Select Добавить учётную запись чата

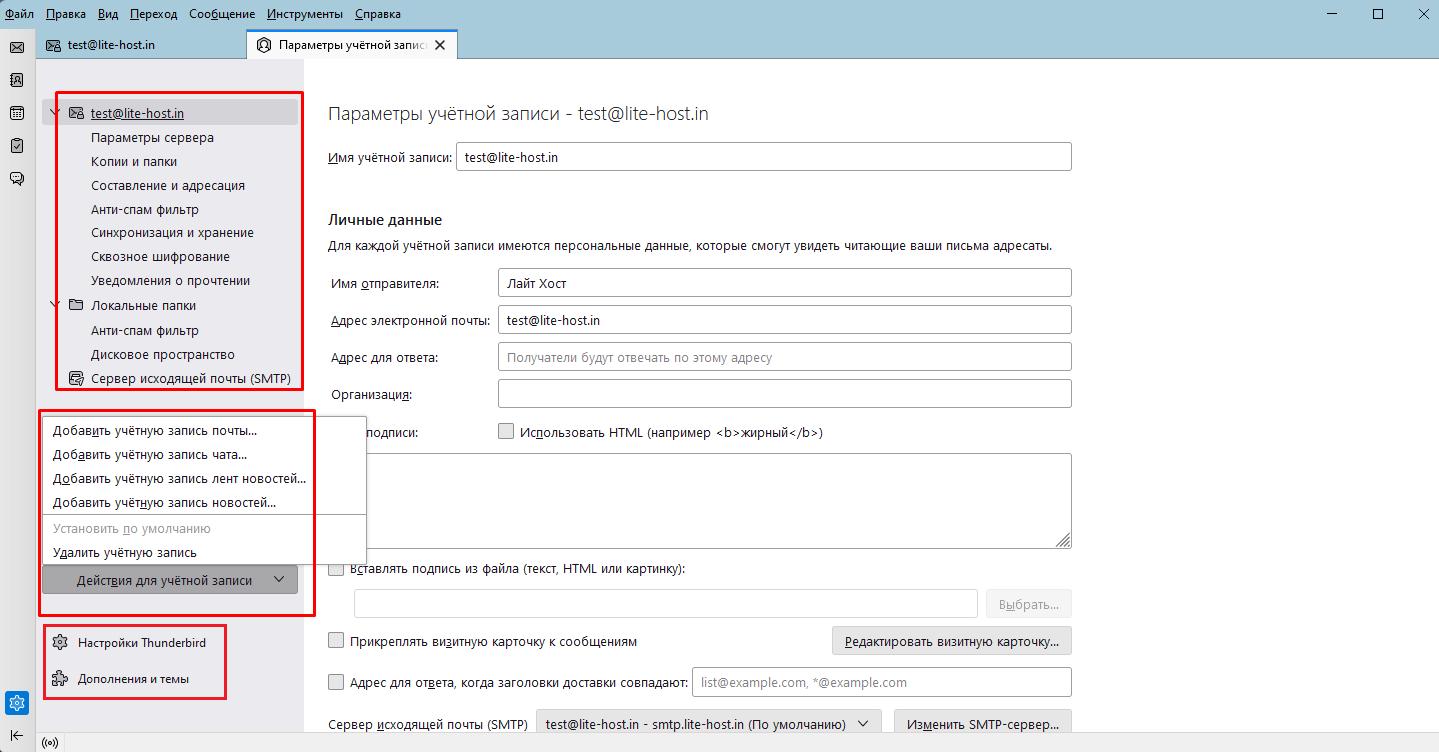tap(205, 455)
